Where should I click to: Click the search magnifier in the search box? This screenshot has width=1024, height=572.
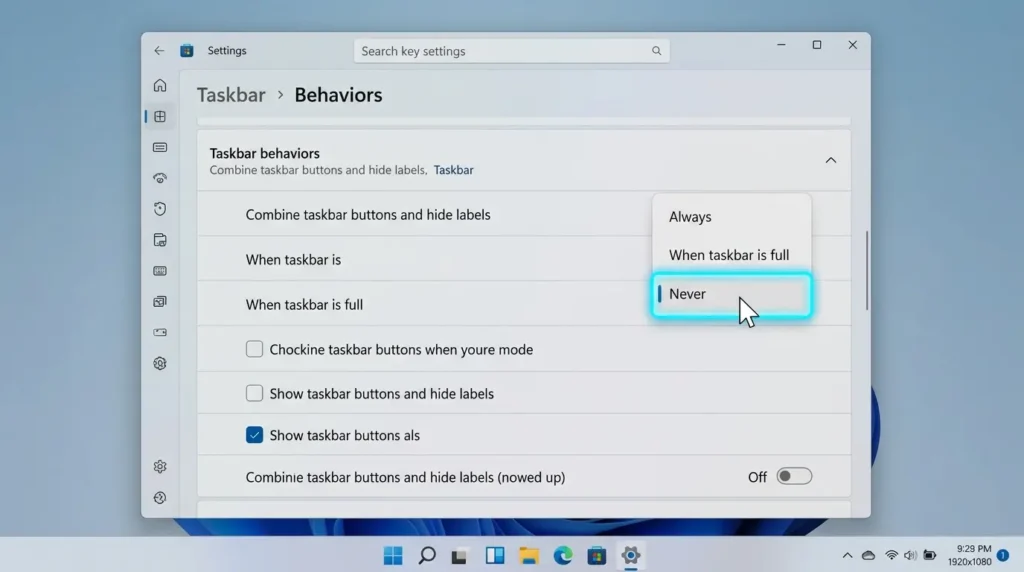(656, 51)
